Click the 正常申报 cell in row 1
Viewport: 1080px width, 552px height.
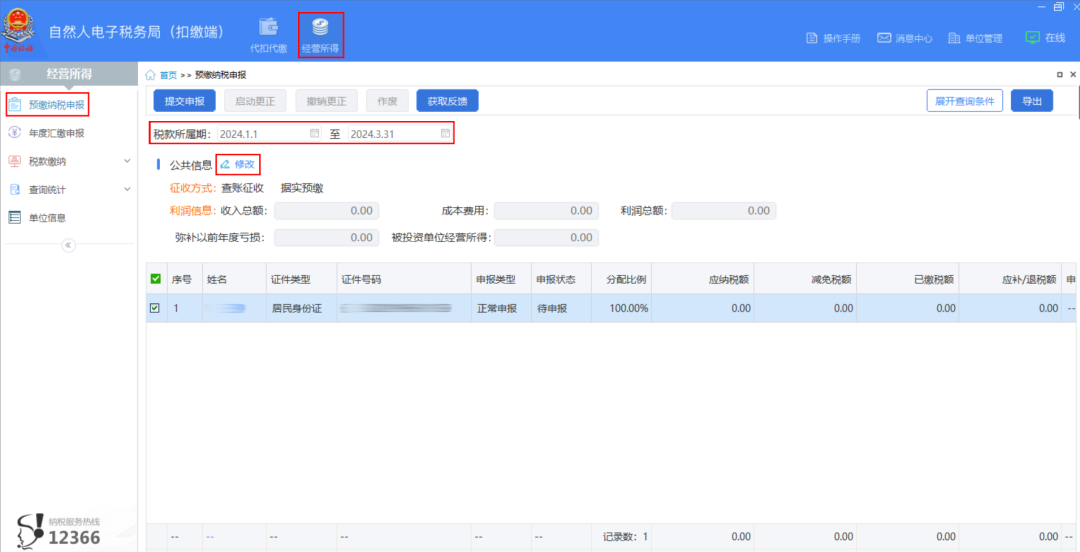point(501,309)
